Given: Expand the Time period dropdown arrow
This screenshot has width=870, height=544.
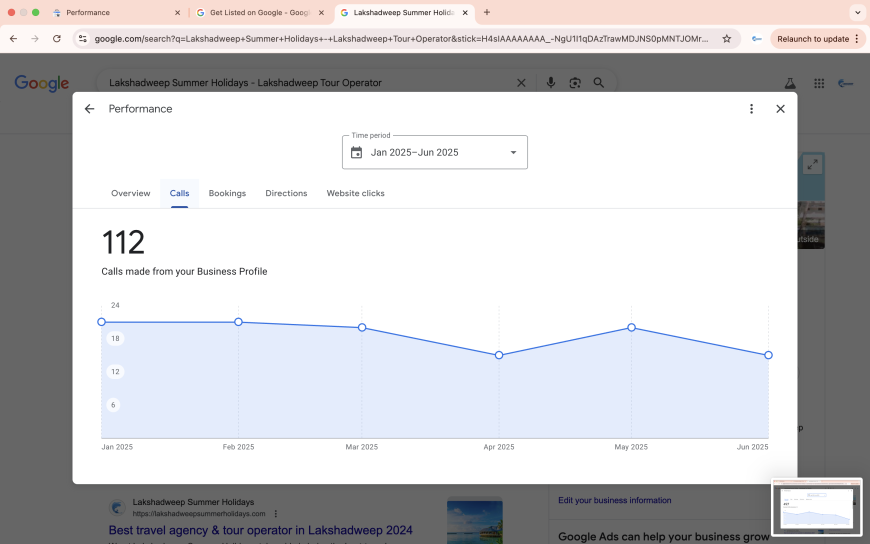Looking at the screenshot, I should pyautogui.click(x=513, y=153).
